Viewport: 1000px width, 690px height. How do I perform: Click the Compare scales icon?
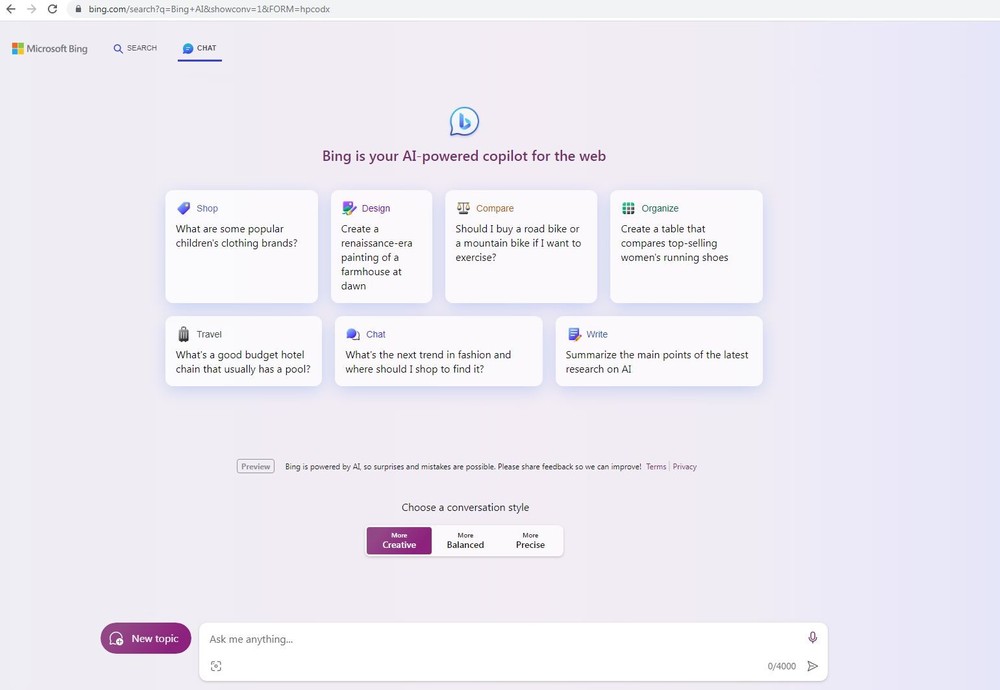(x=463, y=208)
